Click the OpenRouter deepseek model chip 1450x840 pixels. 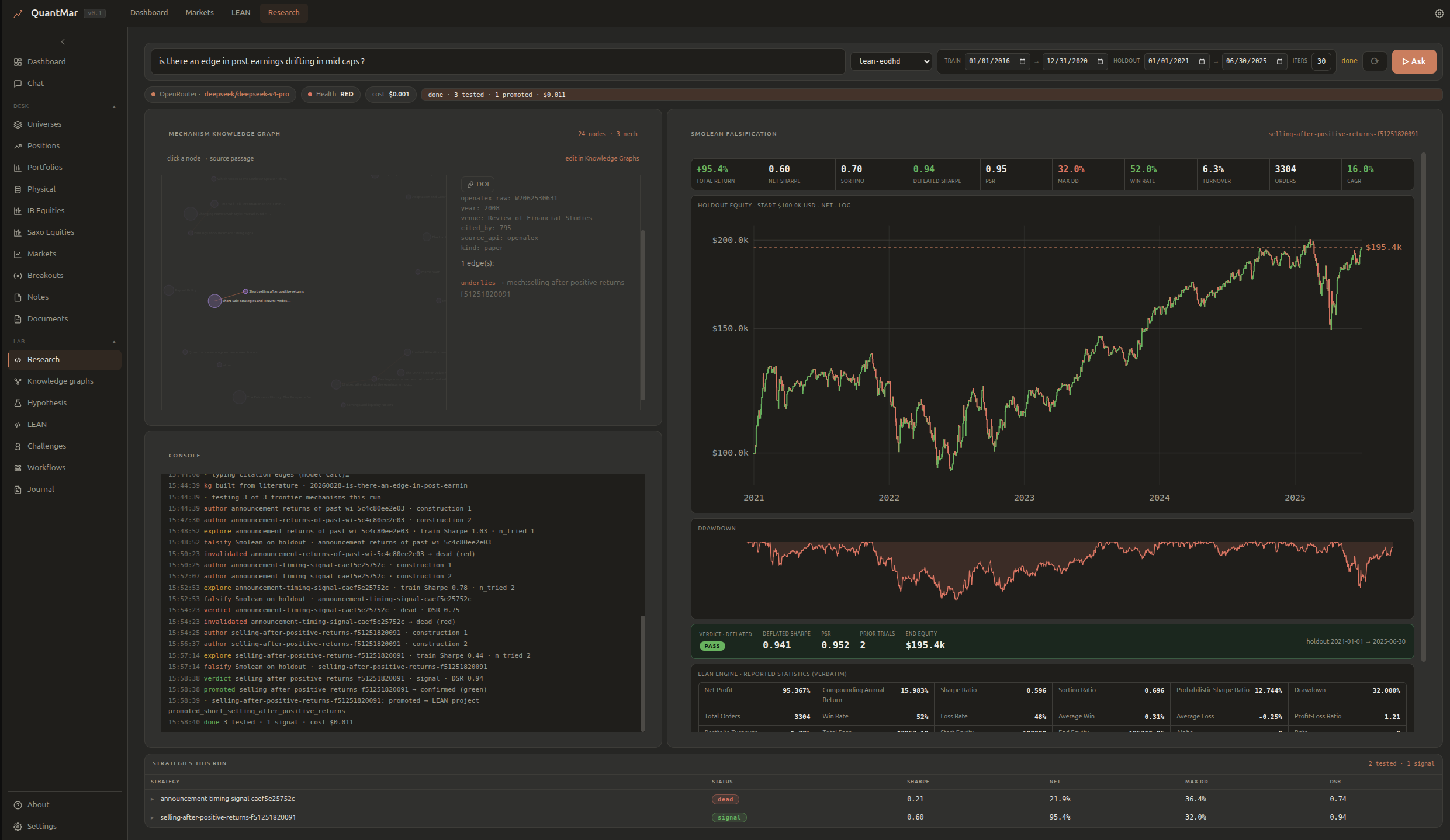(220, 95)
